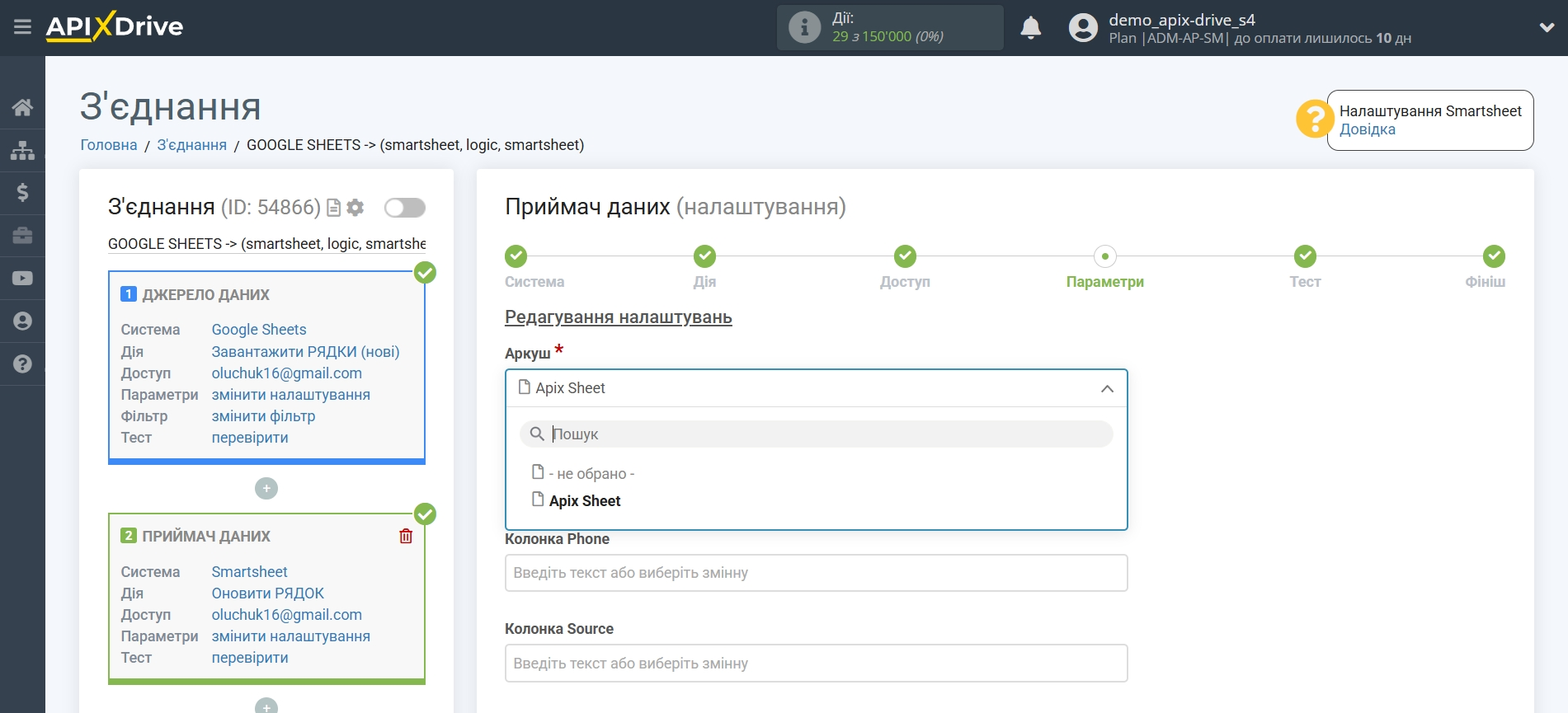
Task: Copy connection document icon next to ID
Action: coord(333,208)
